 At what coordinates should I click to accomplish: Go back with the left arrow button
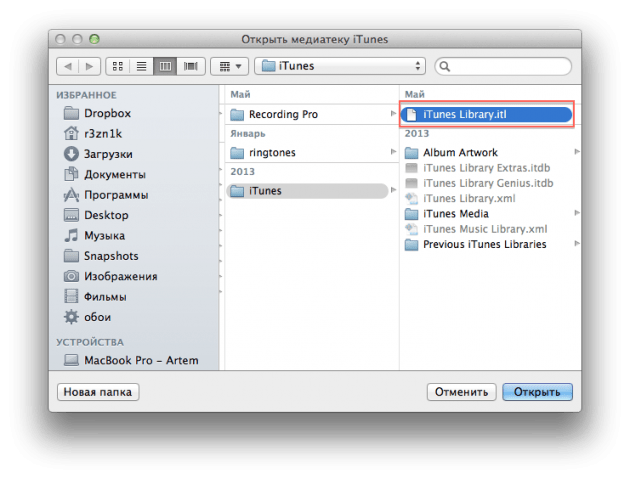tap(68, 66)
